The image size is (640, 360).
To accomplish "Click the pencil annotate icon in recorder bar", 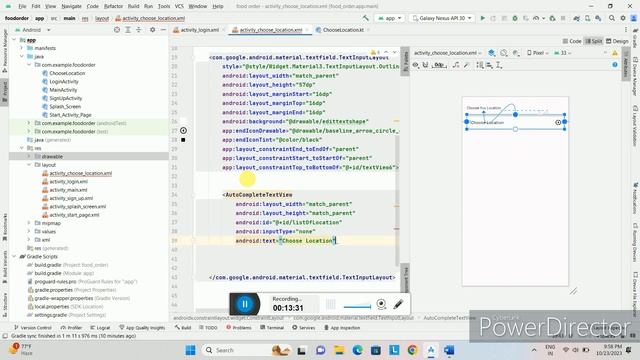I will 398,304.
